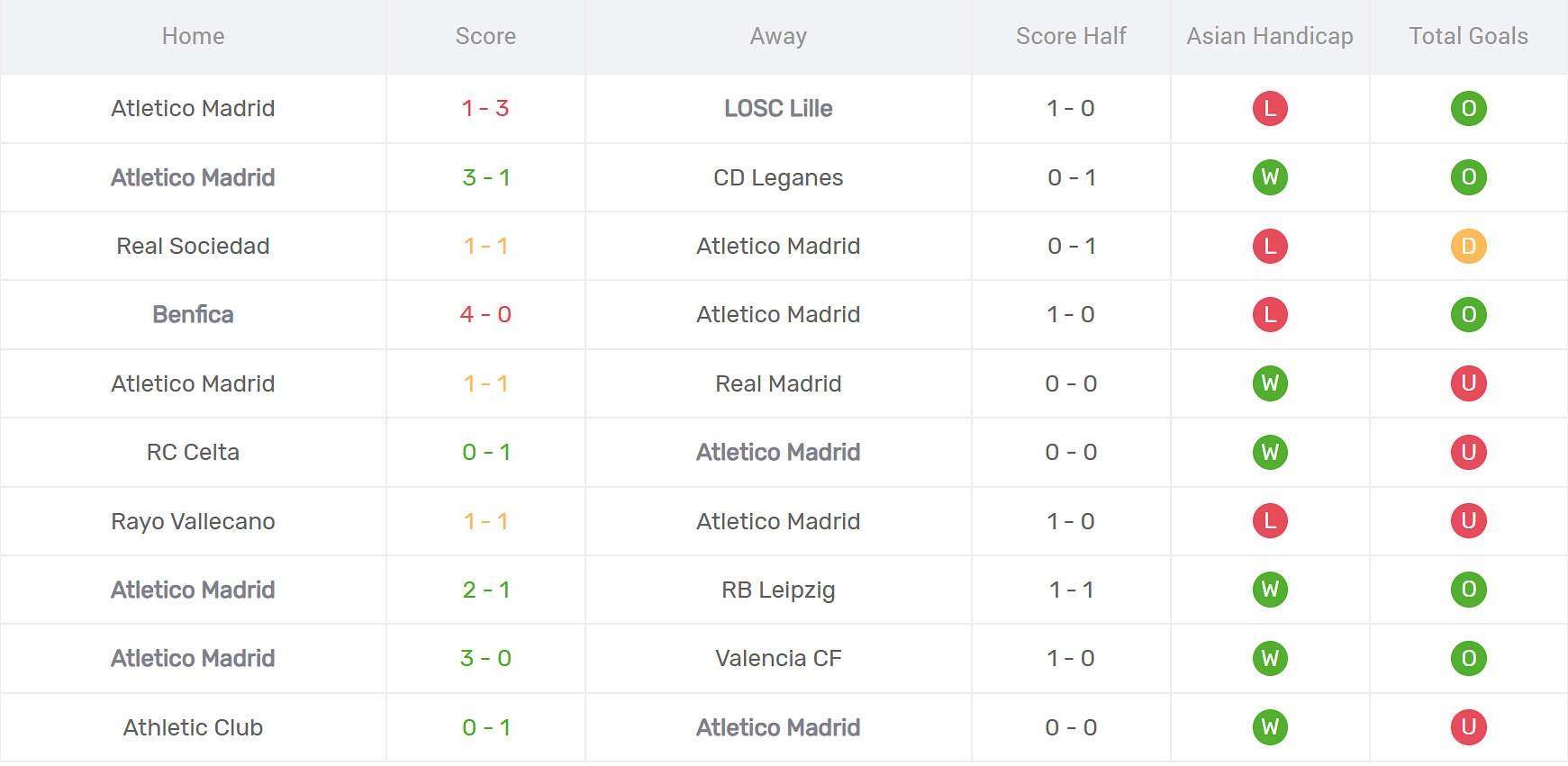Click the orange D badge in Real Sociedad row
The image size is (1568, 766).
pos(1468,246)
